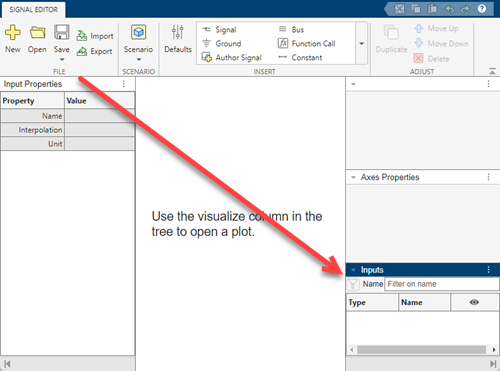Click the redo arrow icon
Image resolution: width=500 pixels, height=371 pixels.
click(465, 9)
